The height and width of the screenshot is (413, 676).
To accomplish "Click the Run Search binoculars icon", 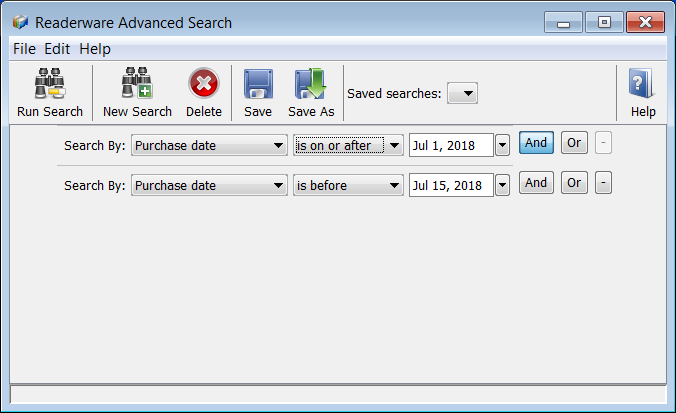I will pyautogui.click(x=50, y=83).
